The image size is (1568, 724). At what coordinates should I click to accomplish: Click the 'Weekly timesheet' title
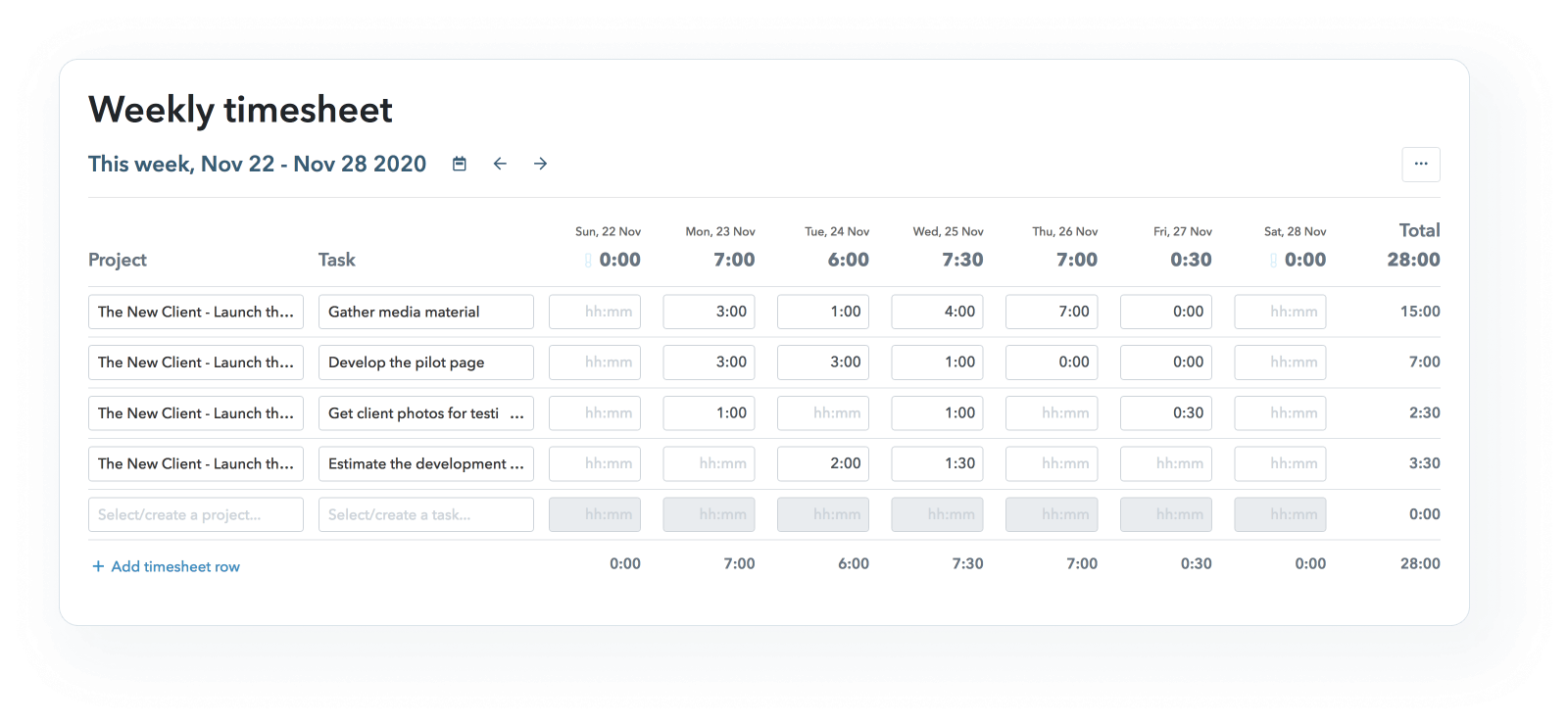240,110
